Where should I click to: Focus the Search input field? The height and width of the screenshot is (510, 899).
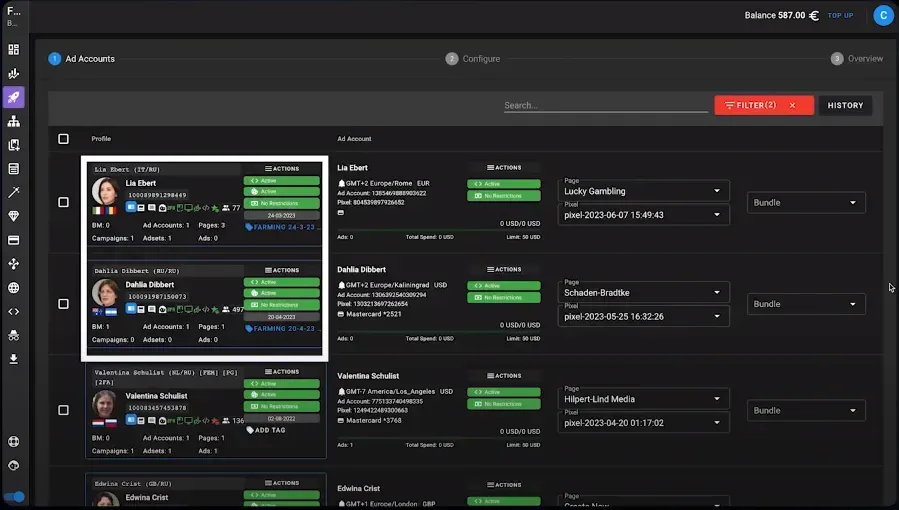[605, 105]
